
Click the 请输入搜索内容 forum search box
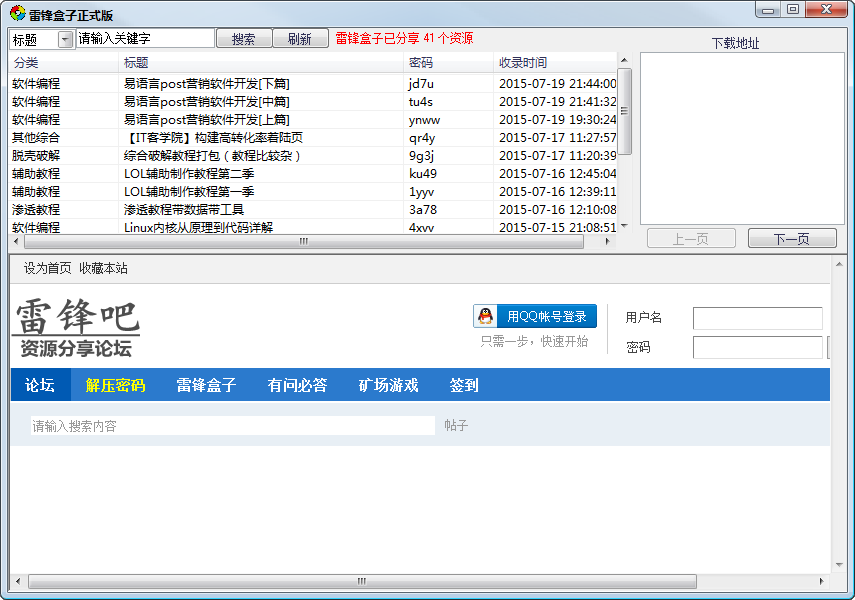coord(233,425)
